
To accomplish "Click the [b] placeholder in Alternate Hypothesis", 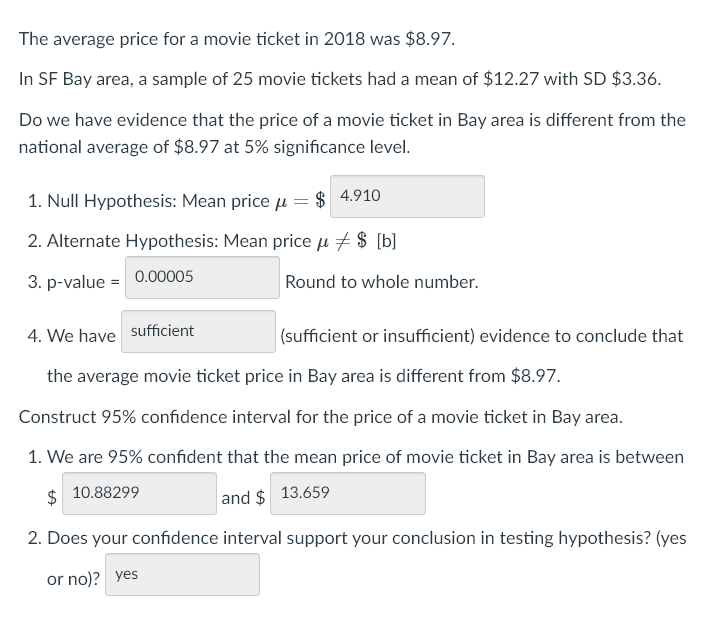I will pyautogui.click(x=386, y=241).
